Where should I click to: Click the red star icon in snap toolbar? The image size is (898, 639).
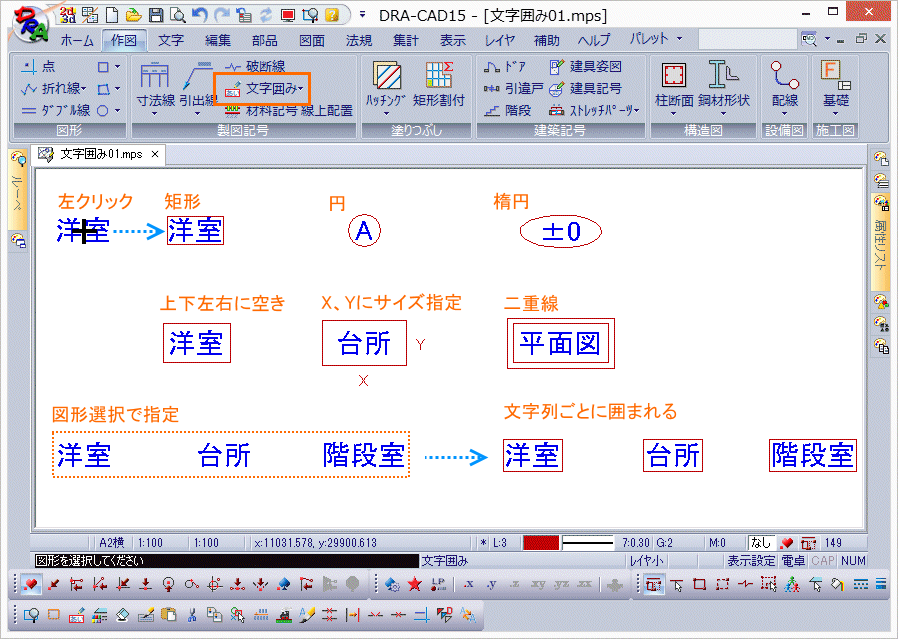point(415,584)
